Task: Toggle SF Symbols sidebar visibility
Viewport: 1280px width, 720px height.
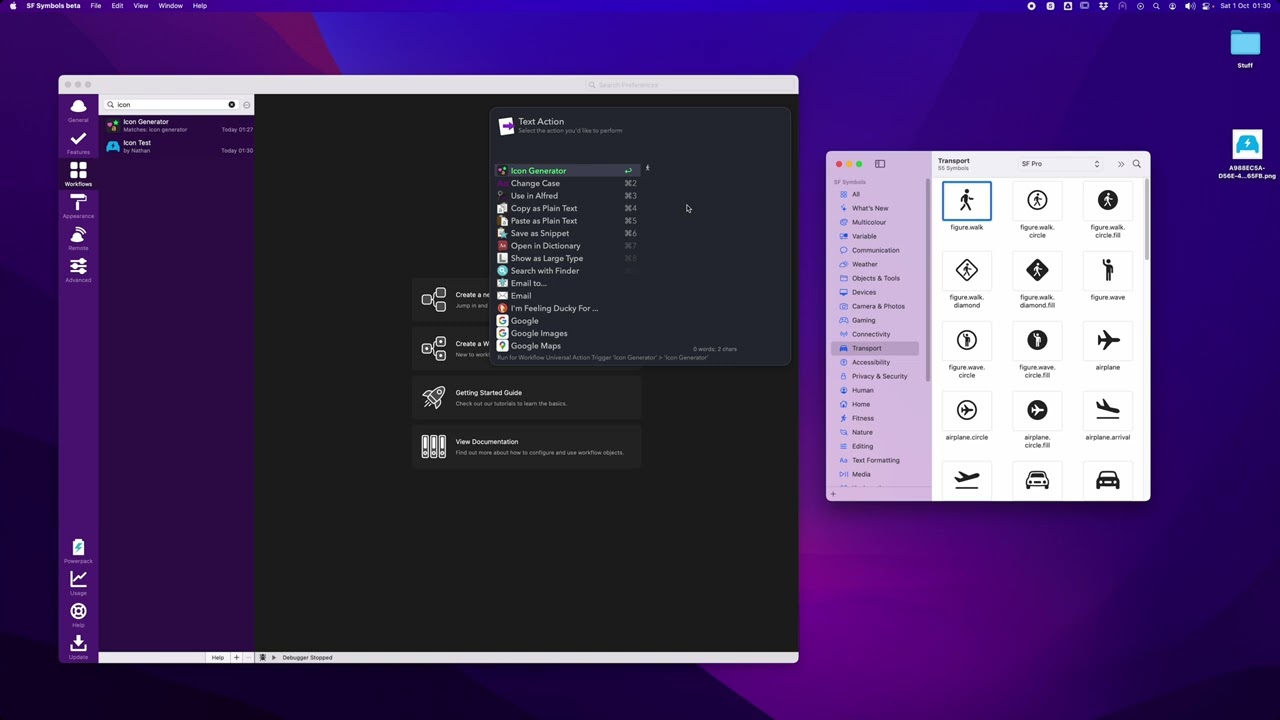Action: (x=880, y=164)
